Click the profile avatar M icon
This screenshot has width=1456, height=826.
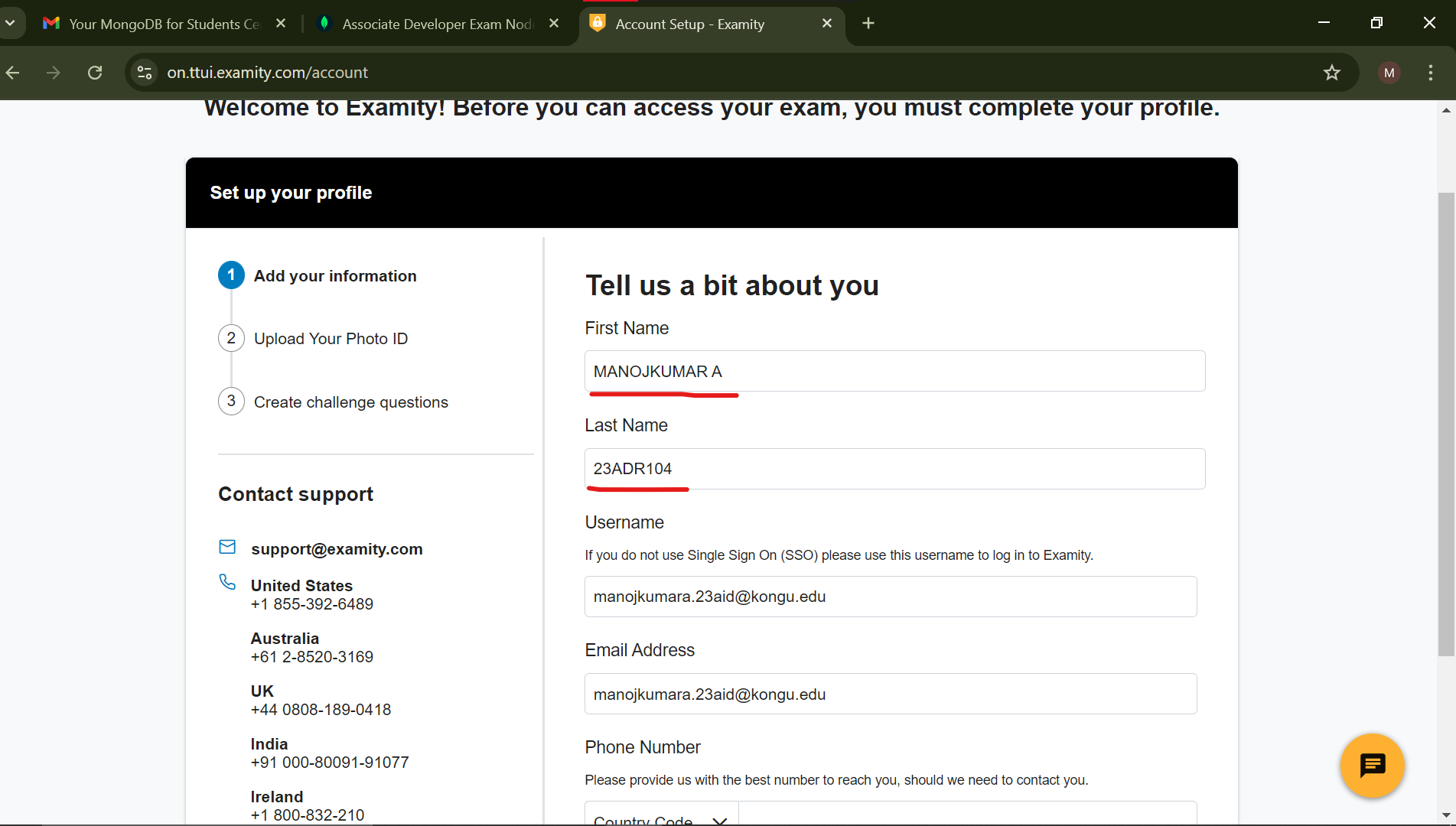[x=1389, y=73]
